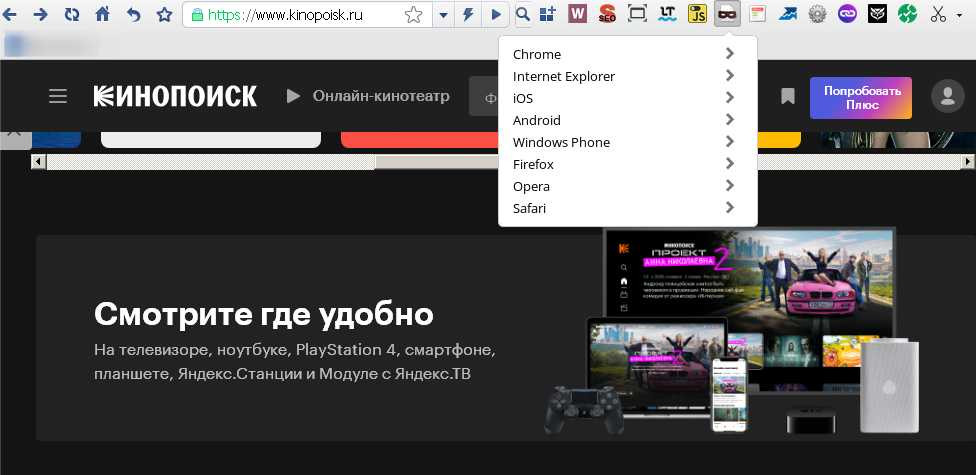Open the dropdown arrow next to scissors icon
This screenshot has width=976, height=475.
pos(960,15)
